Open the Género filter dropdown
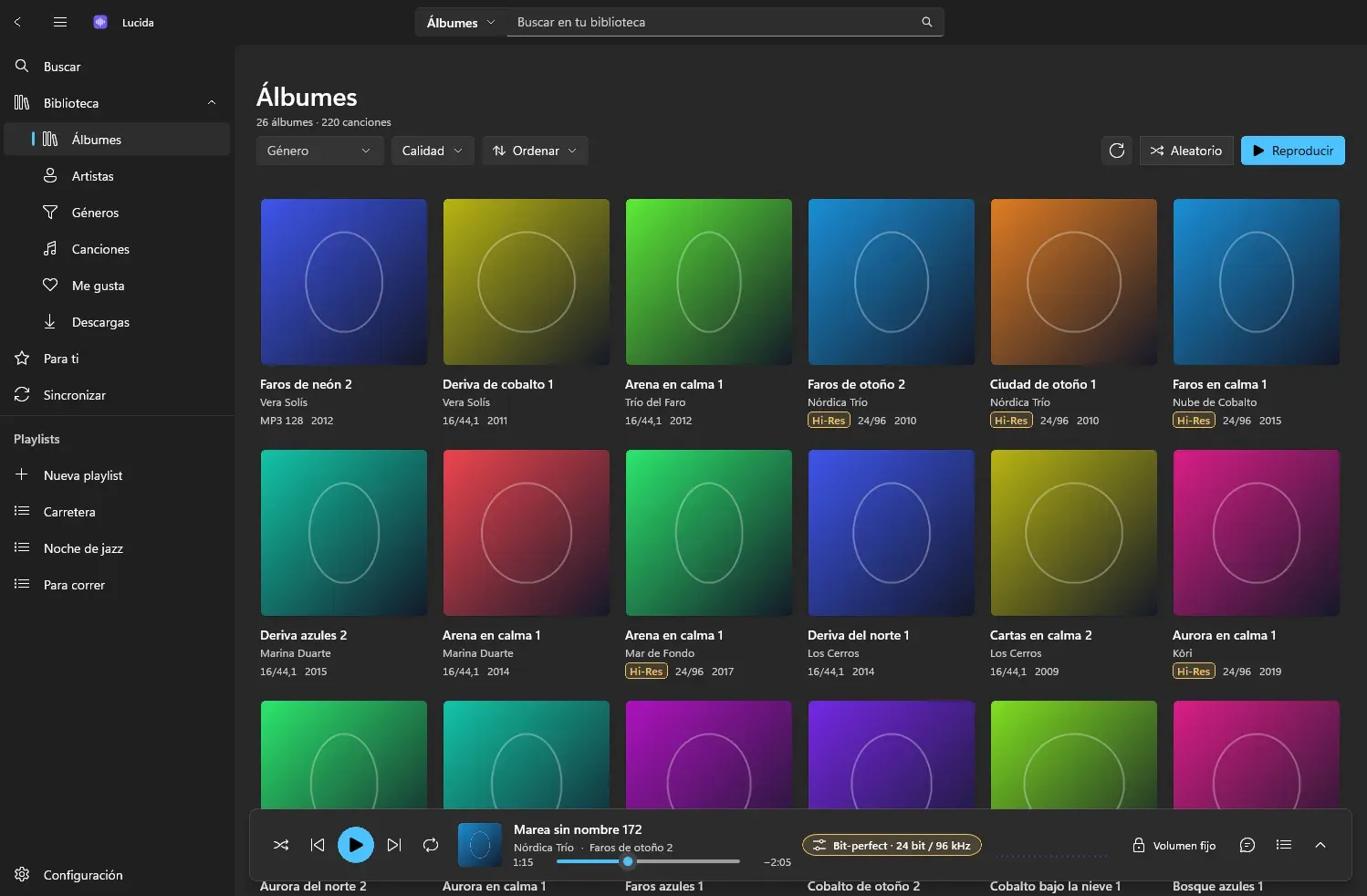This screenshot has width=1367, height=896. pyautogui.click(x=319, y=151)
